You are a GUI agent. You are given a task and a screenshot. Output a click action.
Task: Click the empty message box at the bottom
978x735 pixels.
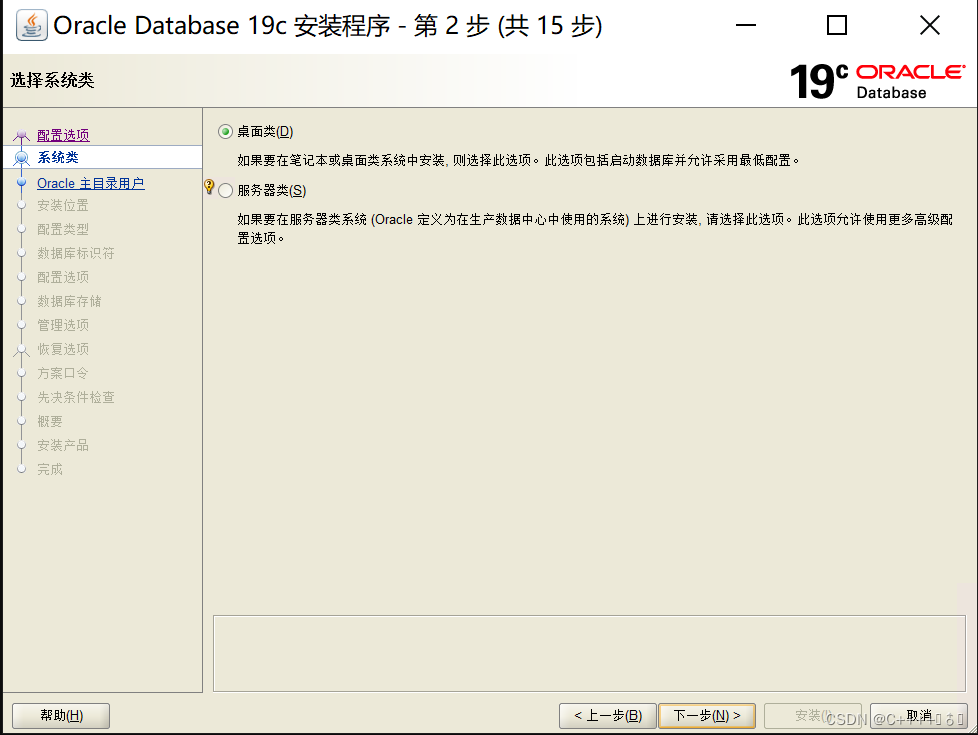589,653
